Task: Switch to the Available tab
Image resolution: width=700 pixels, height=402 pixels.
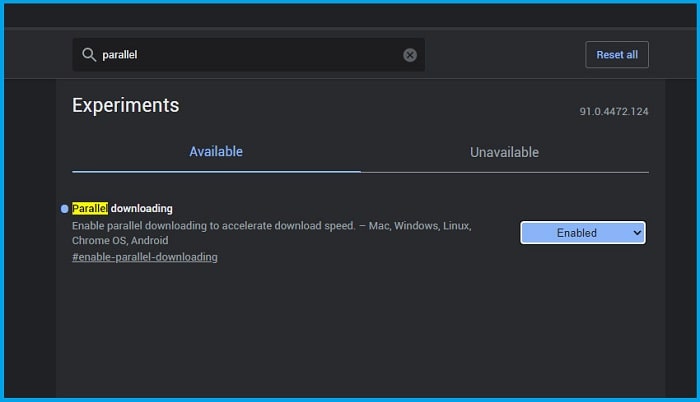Action: tap(216, 152)
